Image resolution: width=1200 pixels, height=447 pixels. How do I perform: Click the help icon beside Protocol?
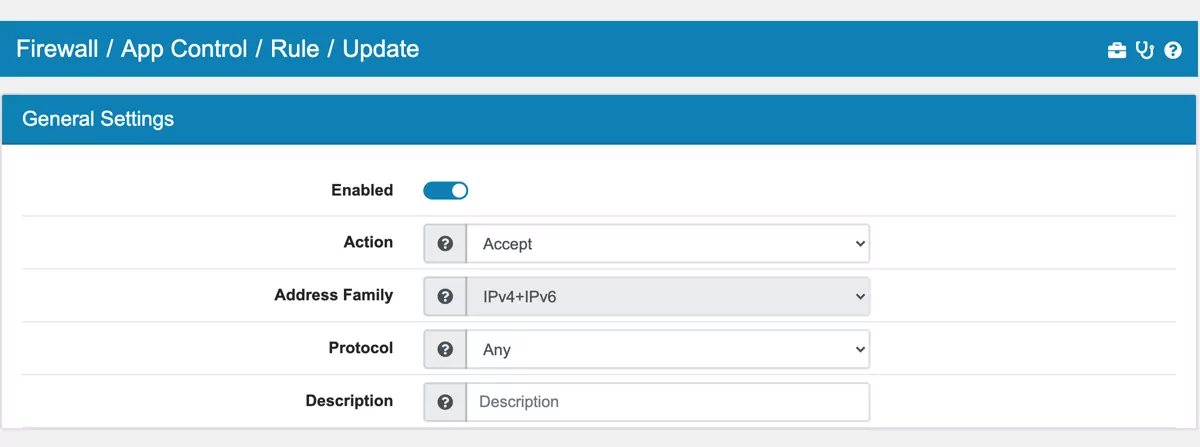(x=446, y=349)
